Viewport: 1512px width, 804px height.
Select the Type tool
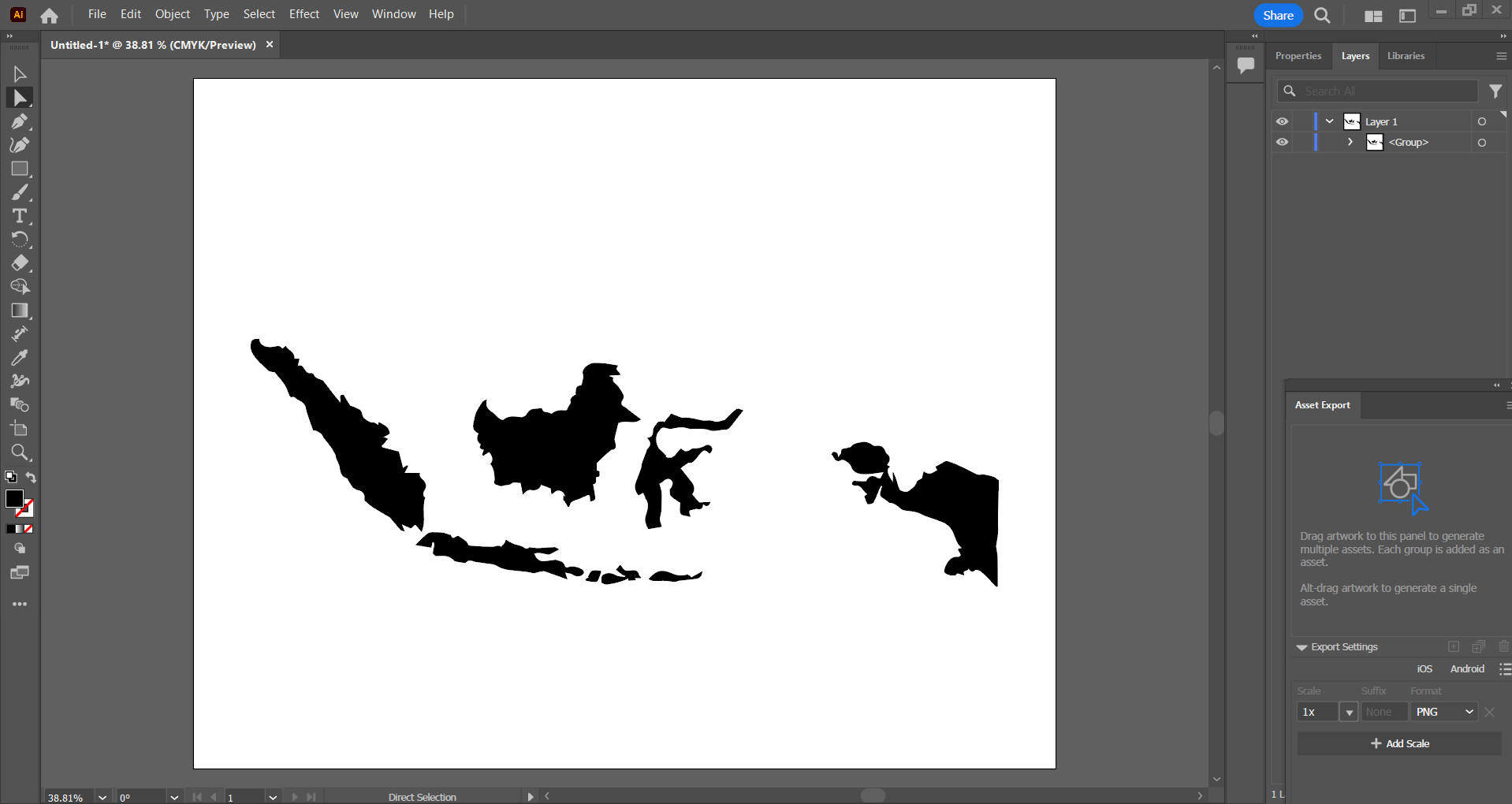tap(20, 216)
